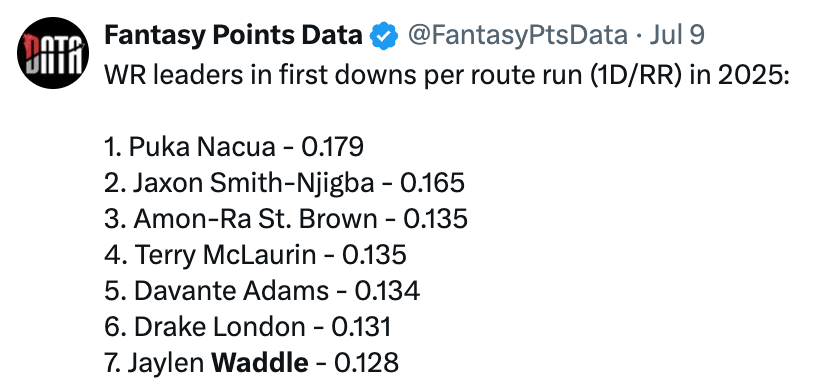Click the word Data in the avatar logo
This screenshot has height=388, width=824.
[53, 54]
